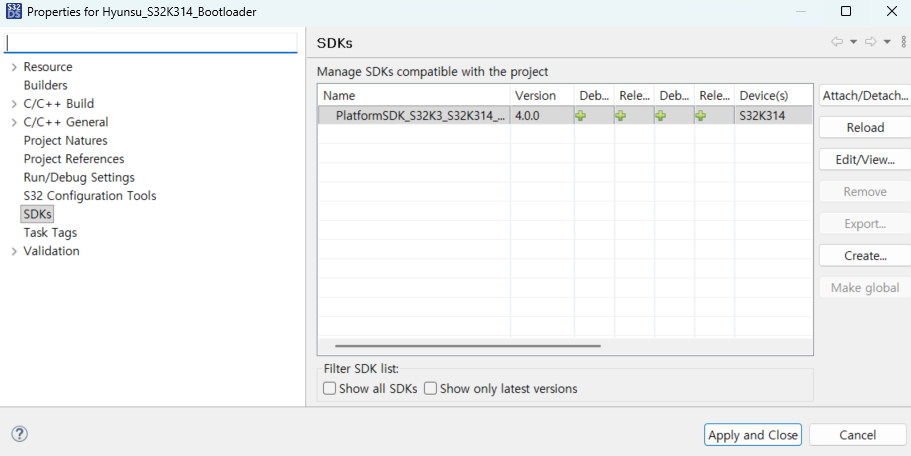Image resolution: width=911 pixels, height=456 pixels.
Task: Select C/C++ General category
Action: tap(66, 122)
